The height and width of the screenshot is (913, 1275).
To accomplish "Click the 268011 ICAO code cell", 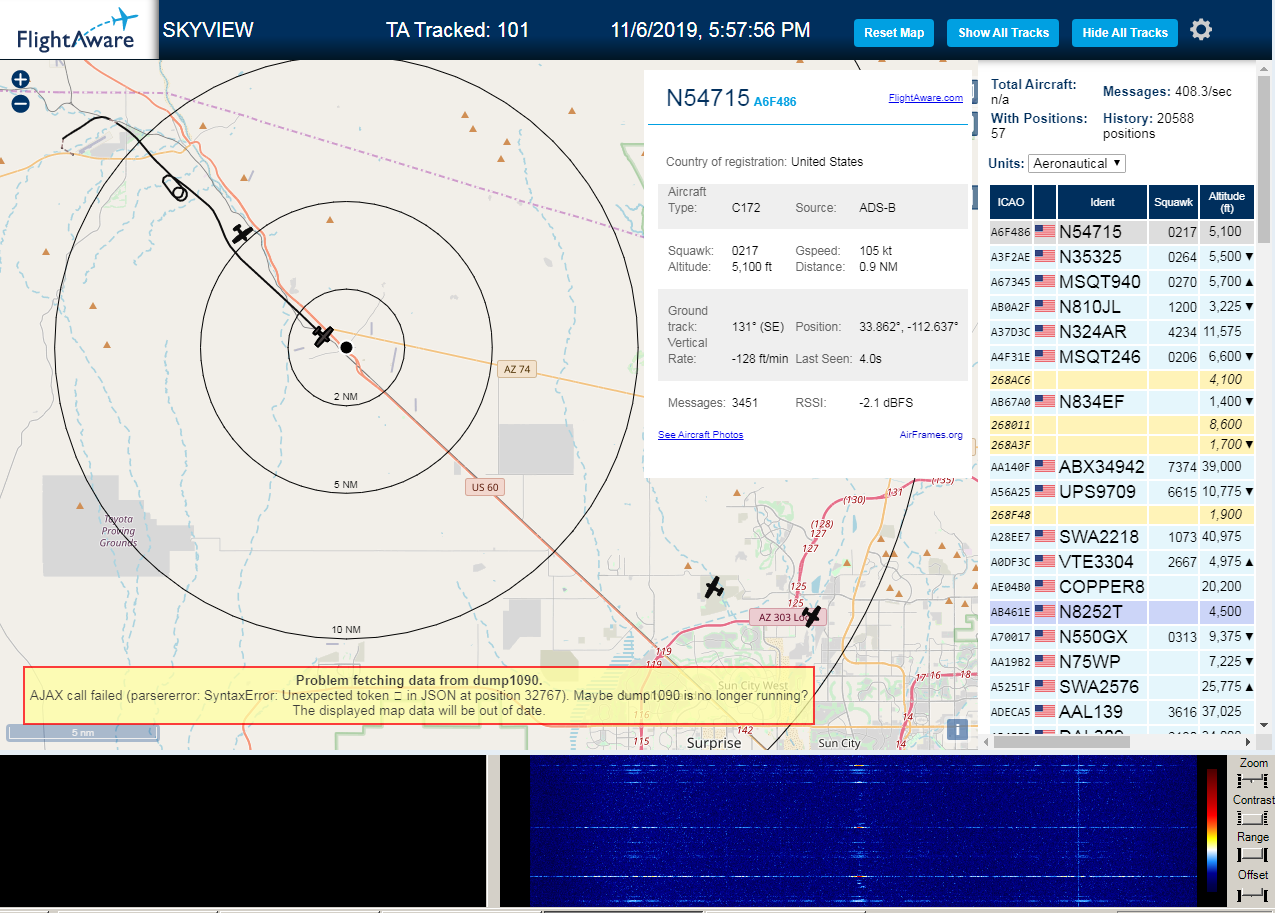I will tap(1010, 424).
